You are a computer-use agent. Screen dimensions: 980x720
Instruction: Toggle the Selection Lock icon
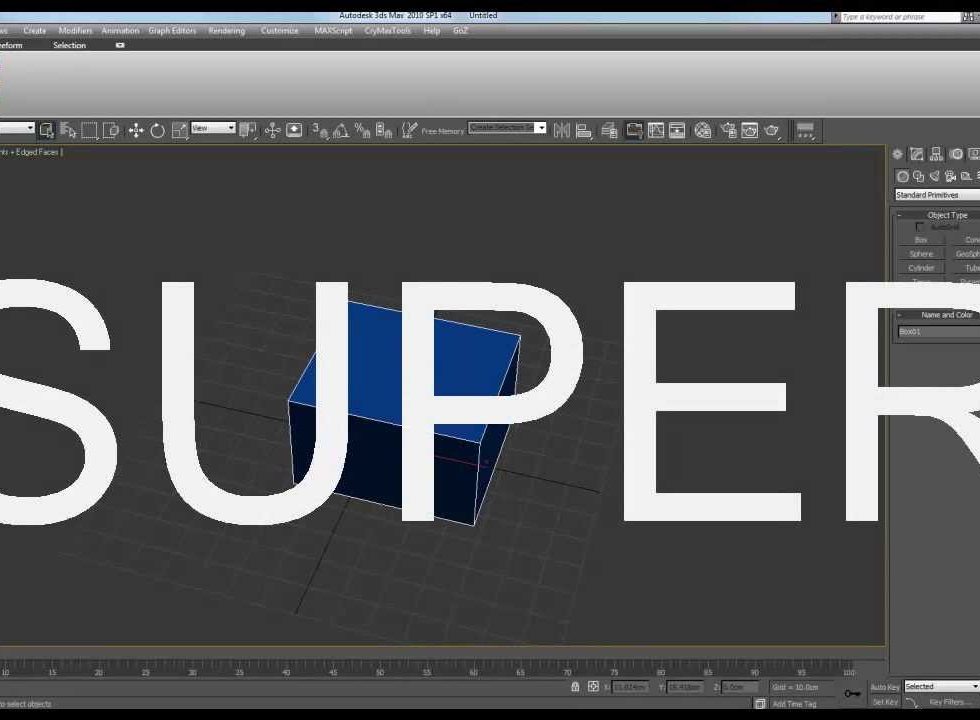coord(575,687)
